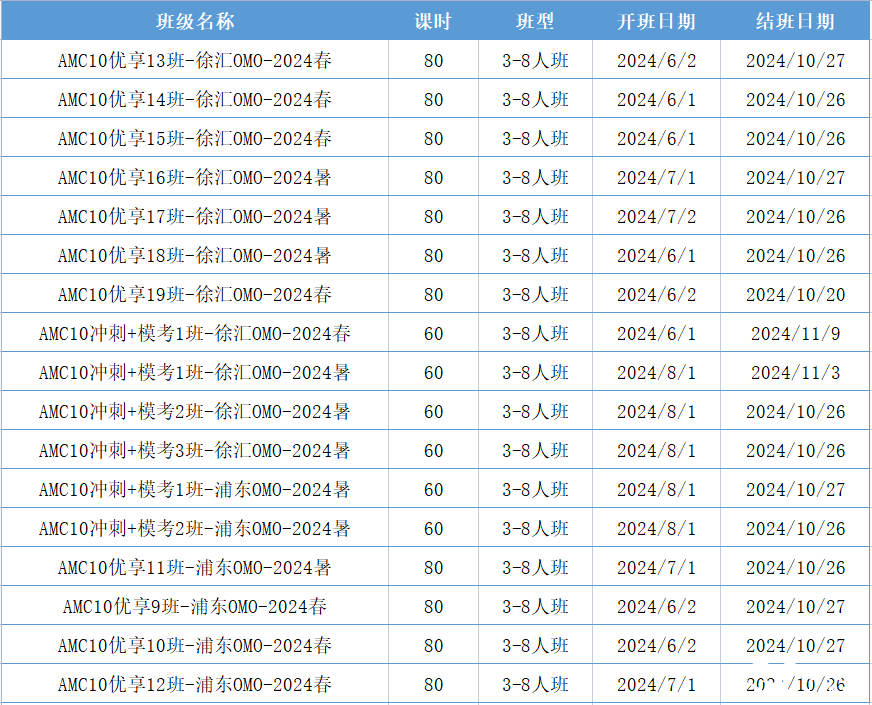Select the AMC10冲刺+模考1班-徐汇OMO-2024暑 cell
Image resolution: width=872 pixels, height=705 pixels.
[195, 372]
